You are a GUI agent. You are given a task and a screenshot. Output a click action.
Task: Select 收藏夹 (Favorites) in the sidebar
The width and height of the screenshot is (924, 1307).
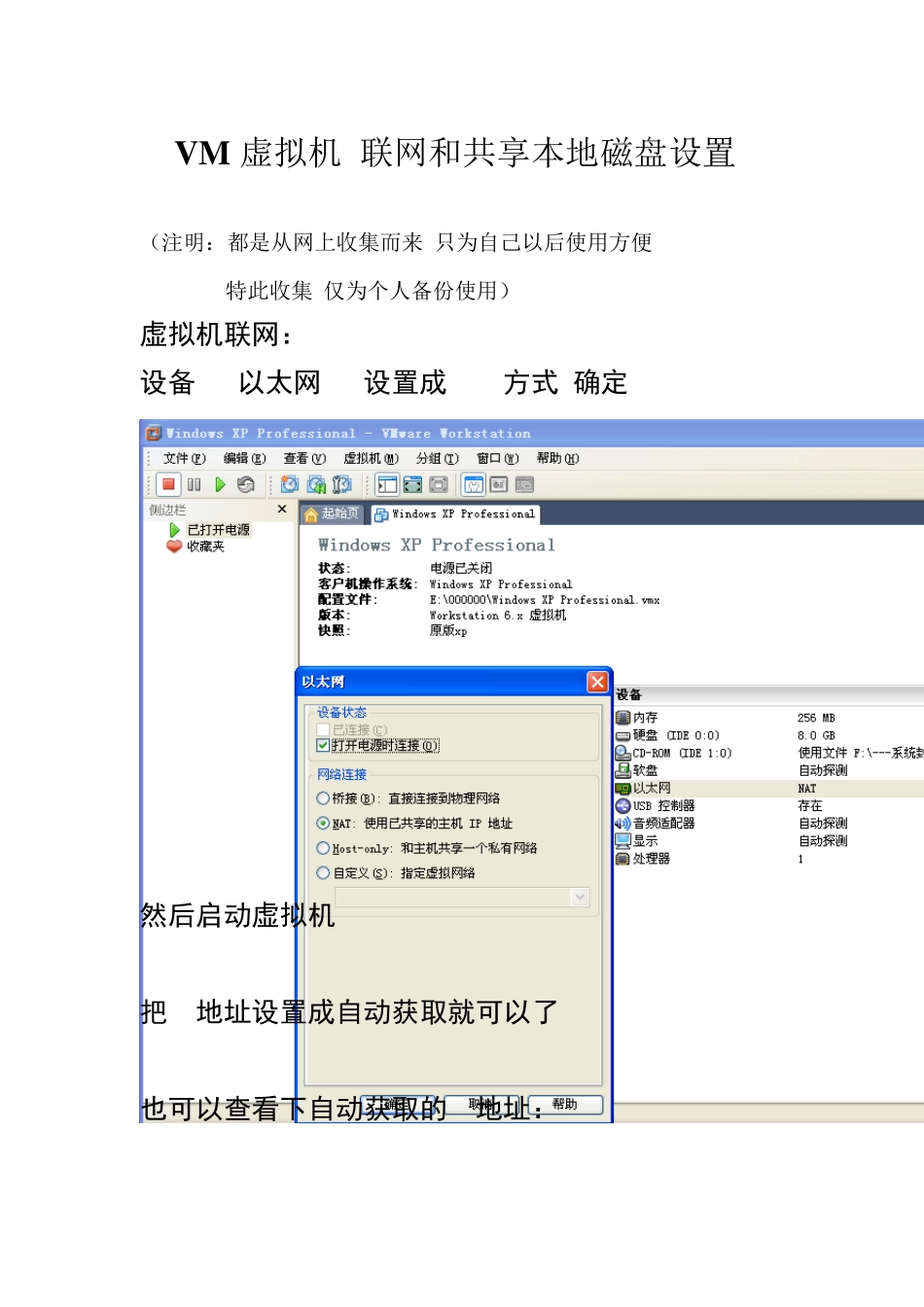click(x=205, y=547)
